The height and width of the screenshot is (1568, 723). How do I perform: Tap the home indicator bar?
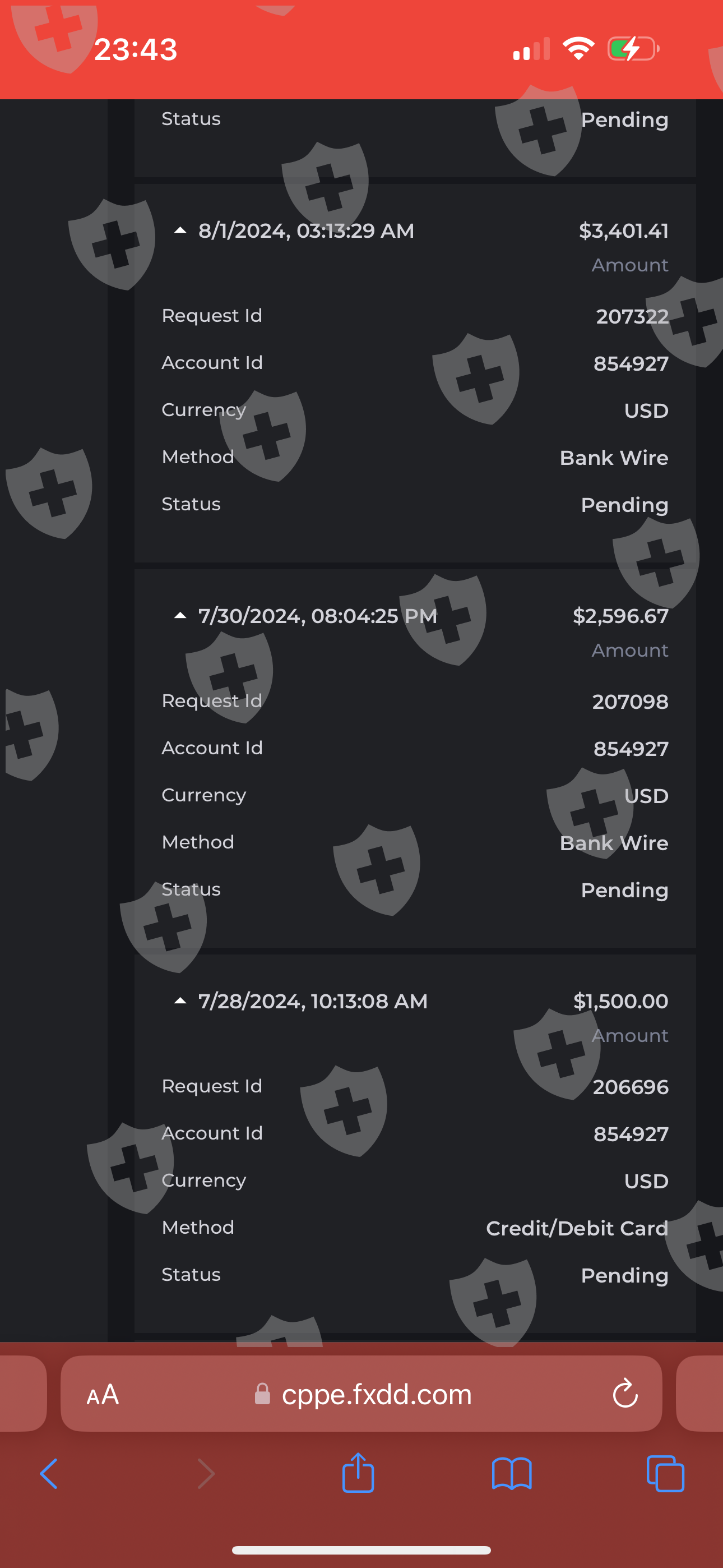pos(361,1551)
